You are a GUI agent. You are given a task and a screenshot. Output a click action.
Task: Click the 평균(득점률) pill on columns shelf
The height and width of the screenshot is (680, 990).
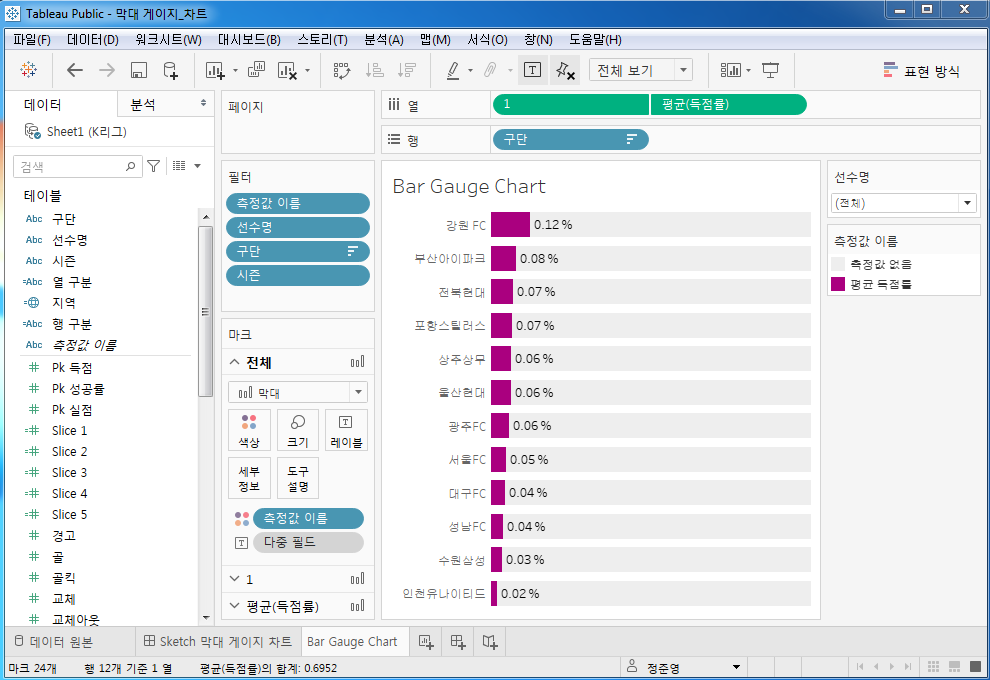pyautogui.click(x=729, y=104)
